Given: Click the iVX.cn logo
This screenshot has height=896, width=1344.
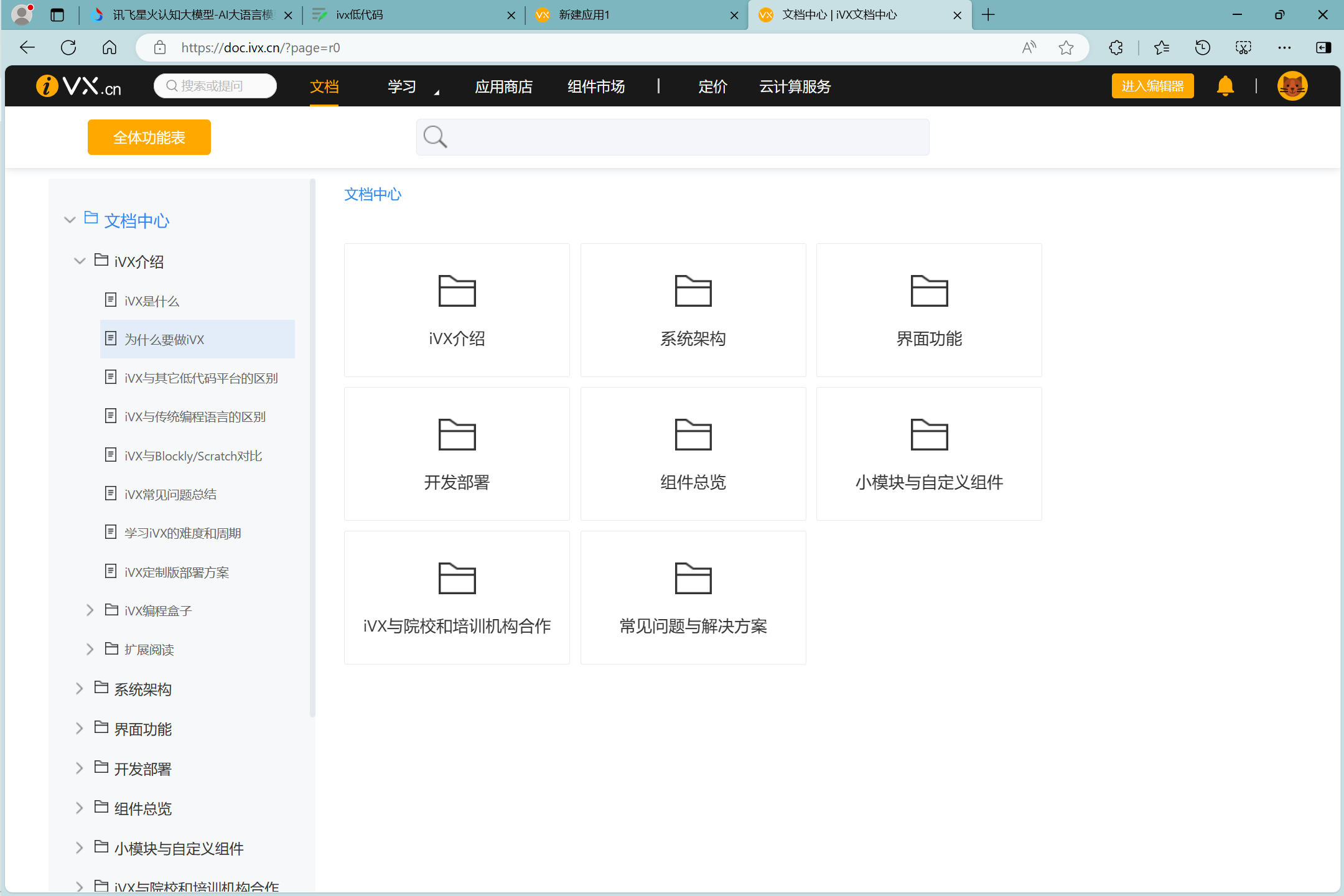Looking at the screenshot, I should click(78, 86).
